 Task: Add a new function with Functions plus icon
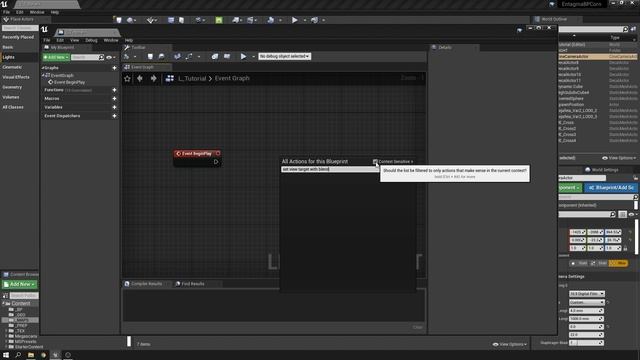click(x=114, y=90)
